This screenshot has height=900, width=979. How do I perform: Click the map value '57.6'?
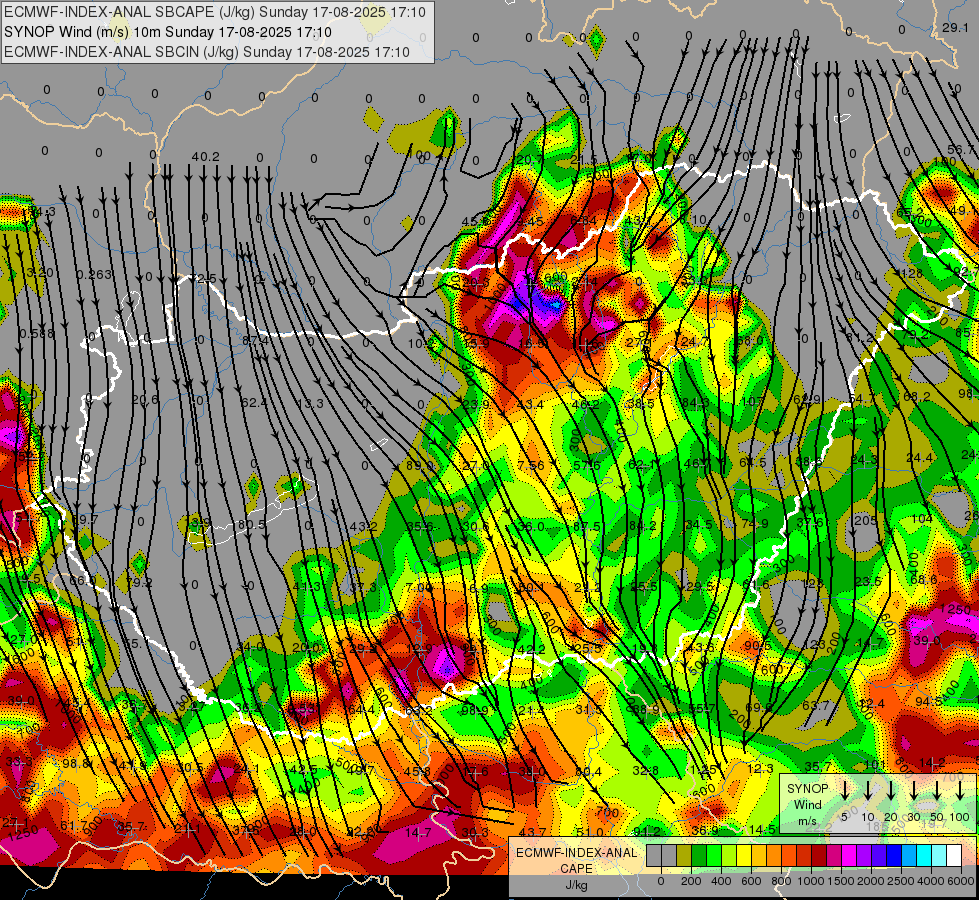click(x=587, y=465)
